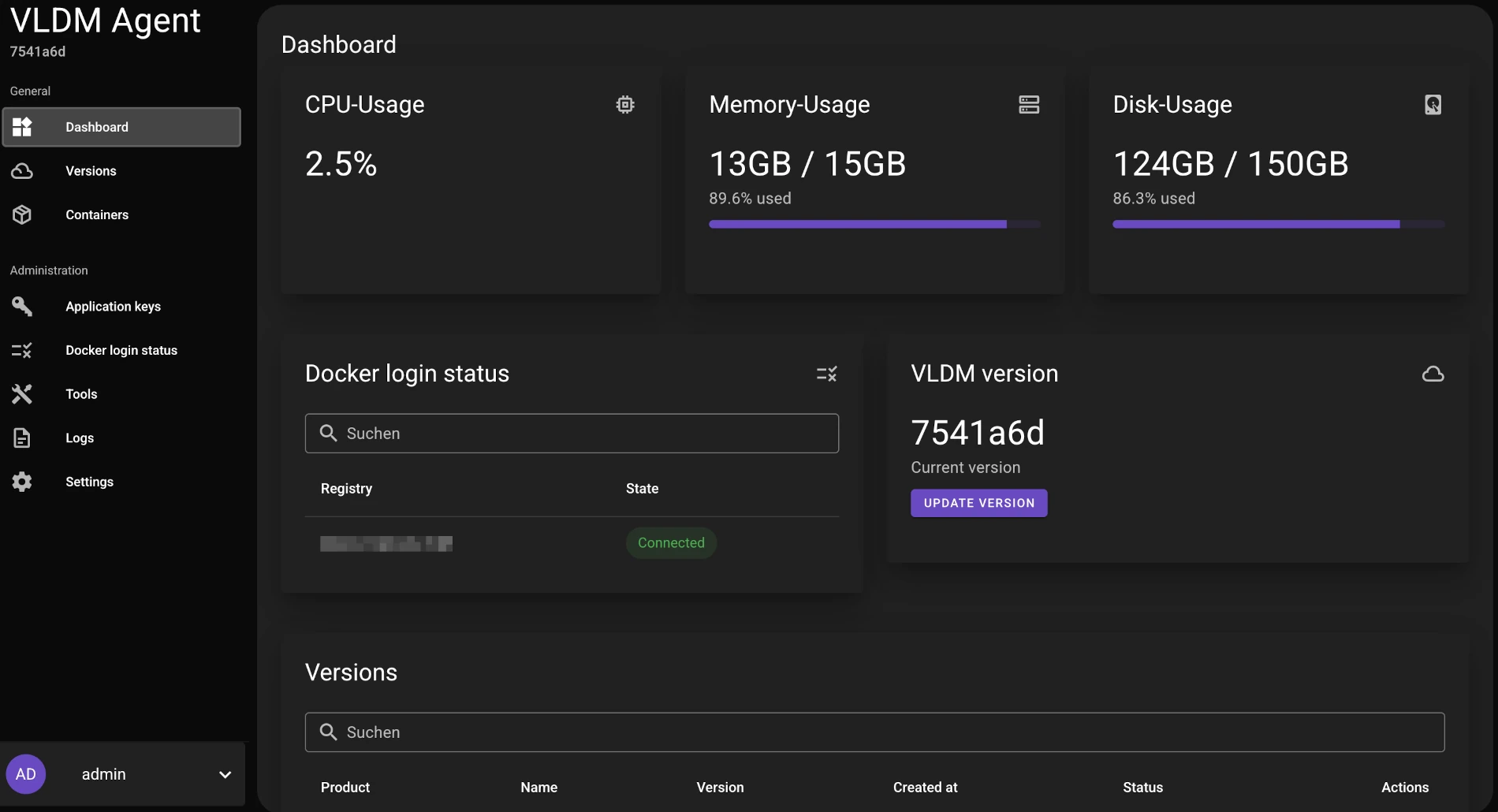Click the gear Settings icon in sidebar
Screen dimensions: 1498x812
pos(22,482)
